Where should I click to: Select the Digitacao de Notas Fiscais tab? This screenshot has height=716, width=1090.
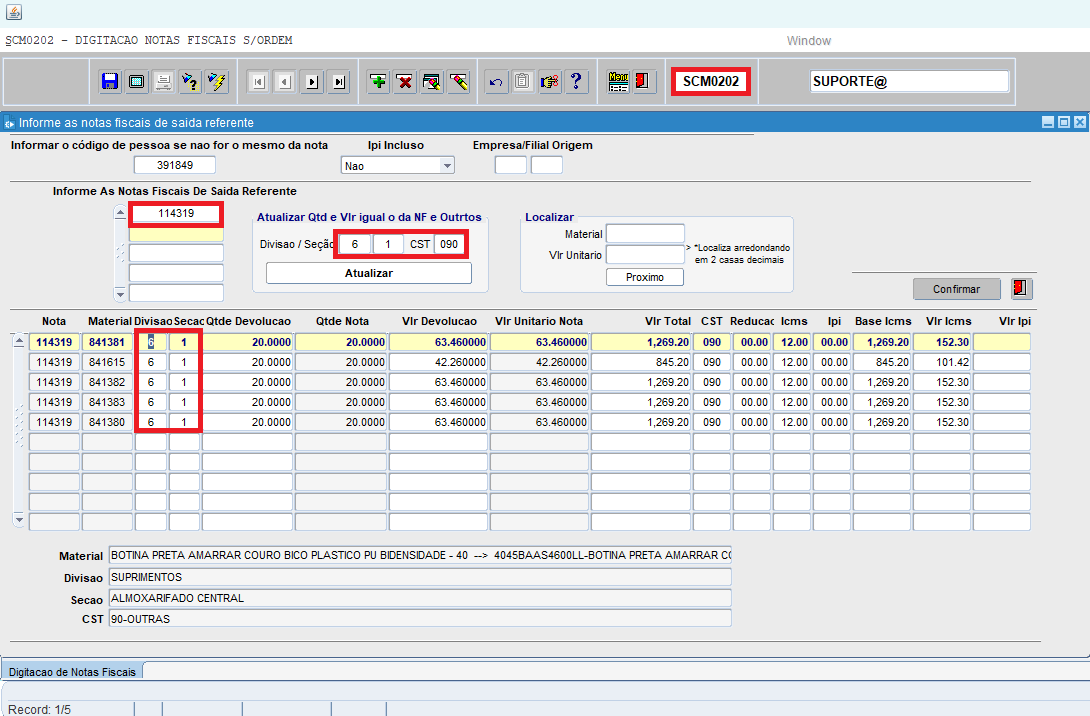[72, 672]
